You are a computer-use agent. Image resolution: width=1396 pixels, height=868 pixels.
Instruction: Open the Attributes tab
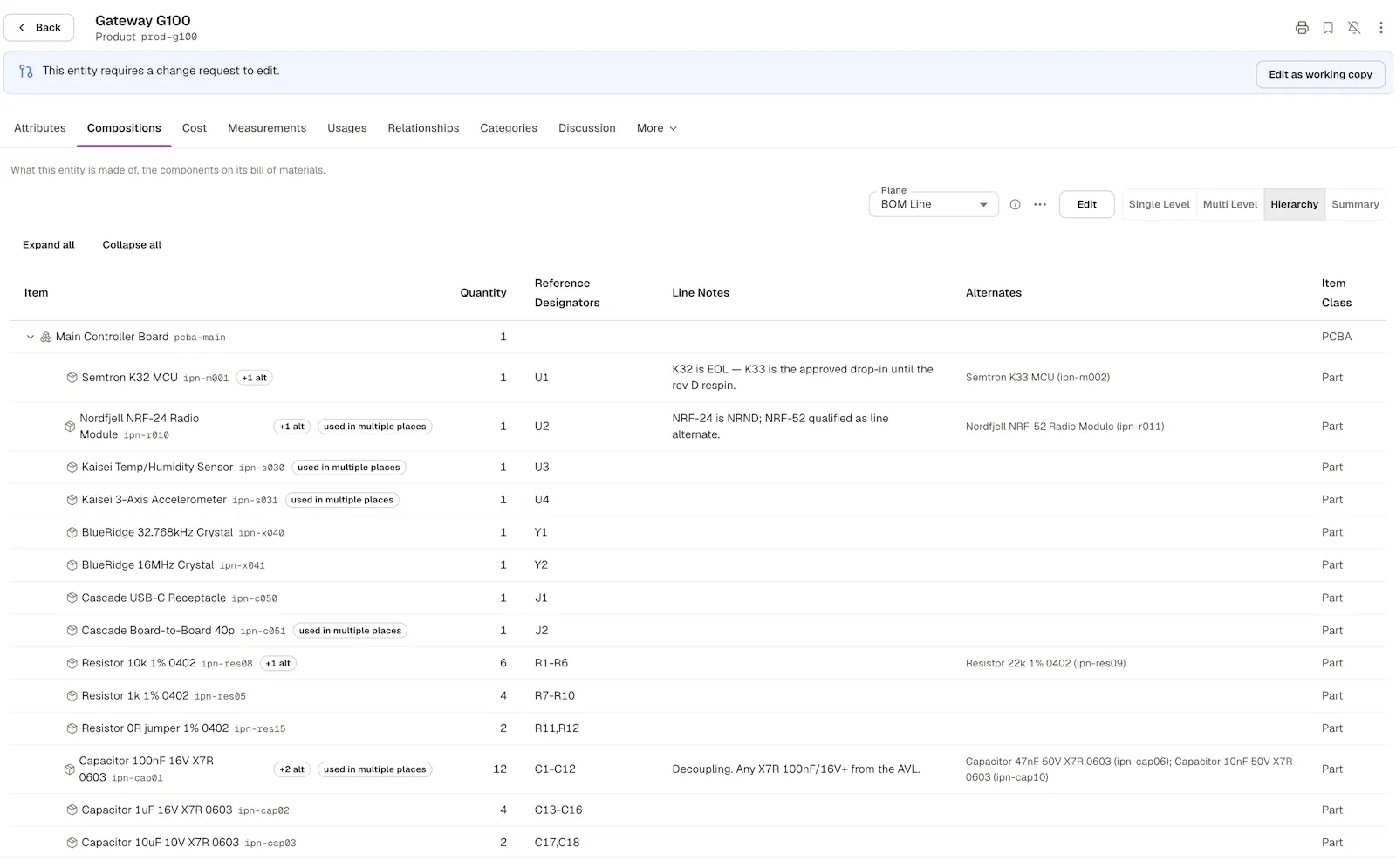tap(40, 128)
